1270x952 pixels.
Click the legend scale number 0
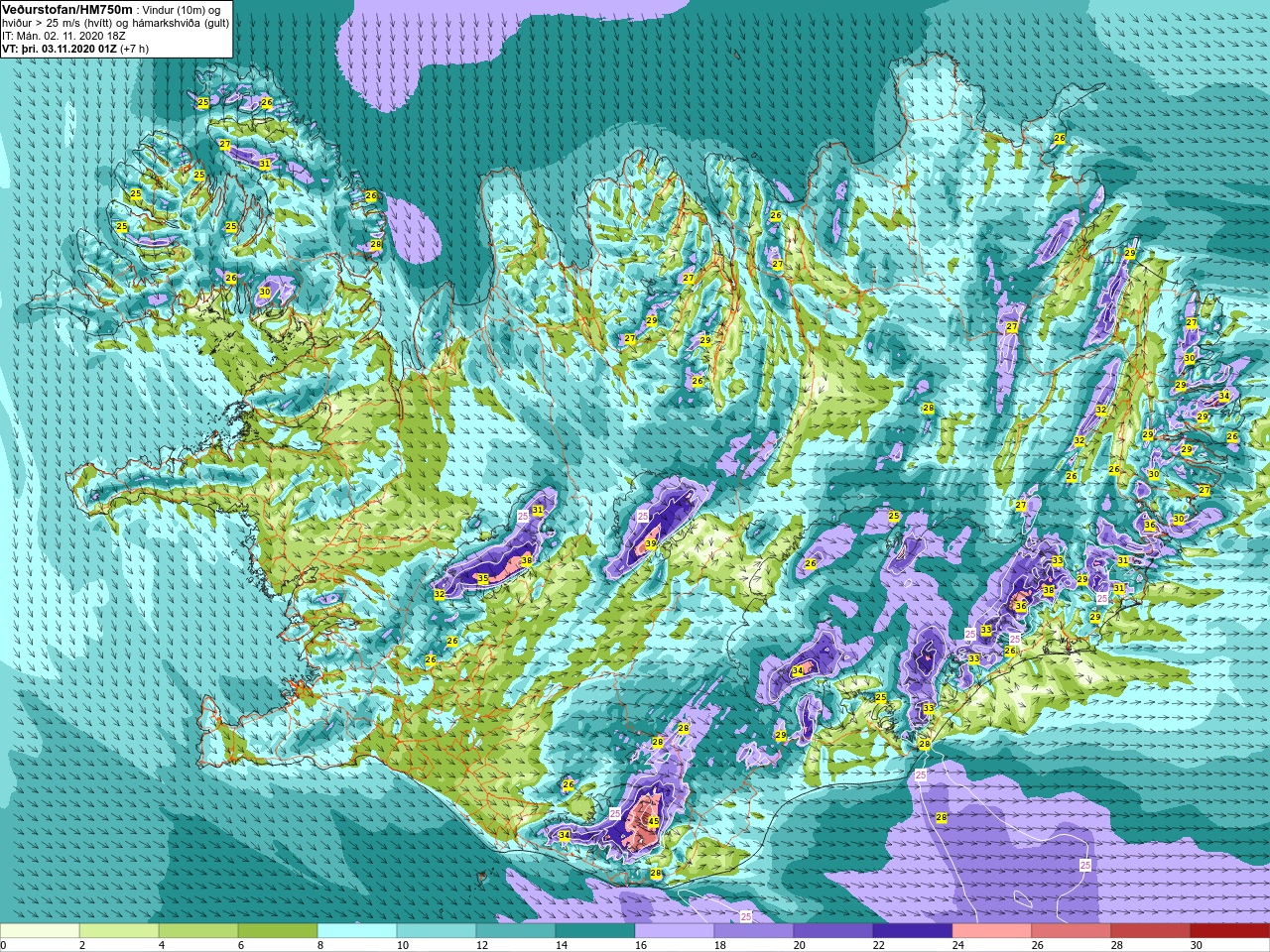4,945
